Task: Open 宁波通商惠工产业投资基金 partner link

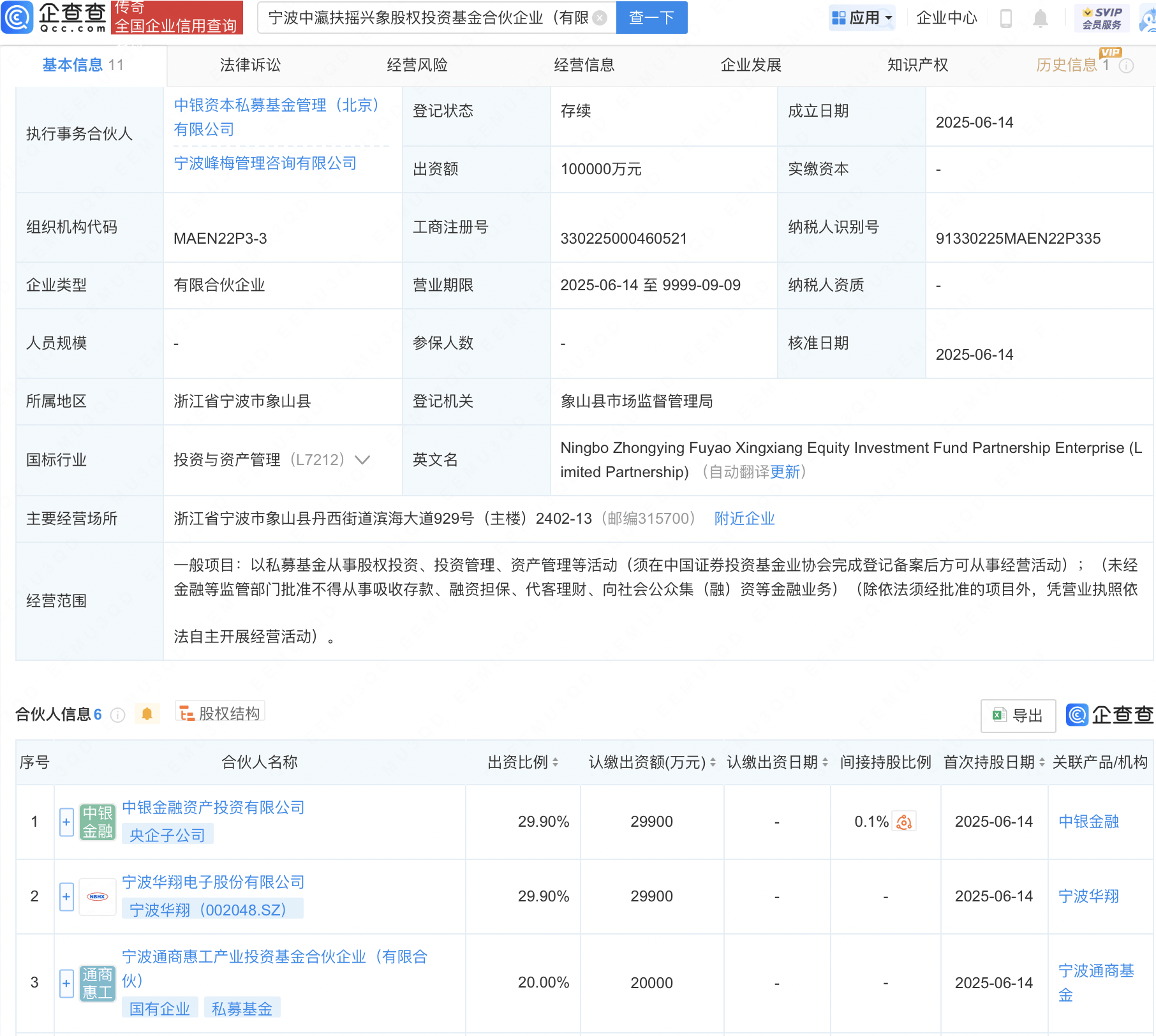Action: tap(275, 968)
